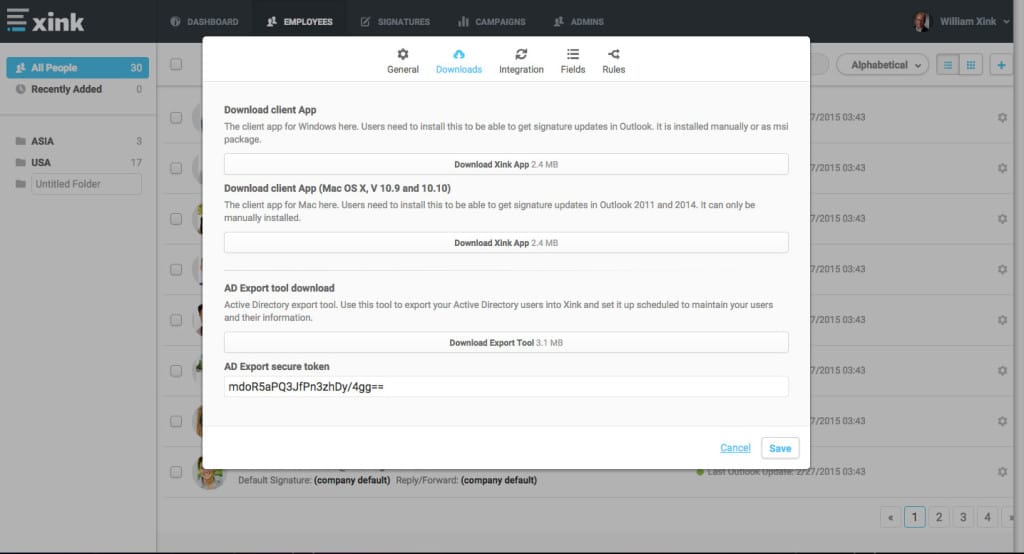Screen dimensions: 1024x554
Task: Switch to the General settings tab
Action: (403, 61)
